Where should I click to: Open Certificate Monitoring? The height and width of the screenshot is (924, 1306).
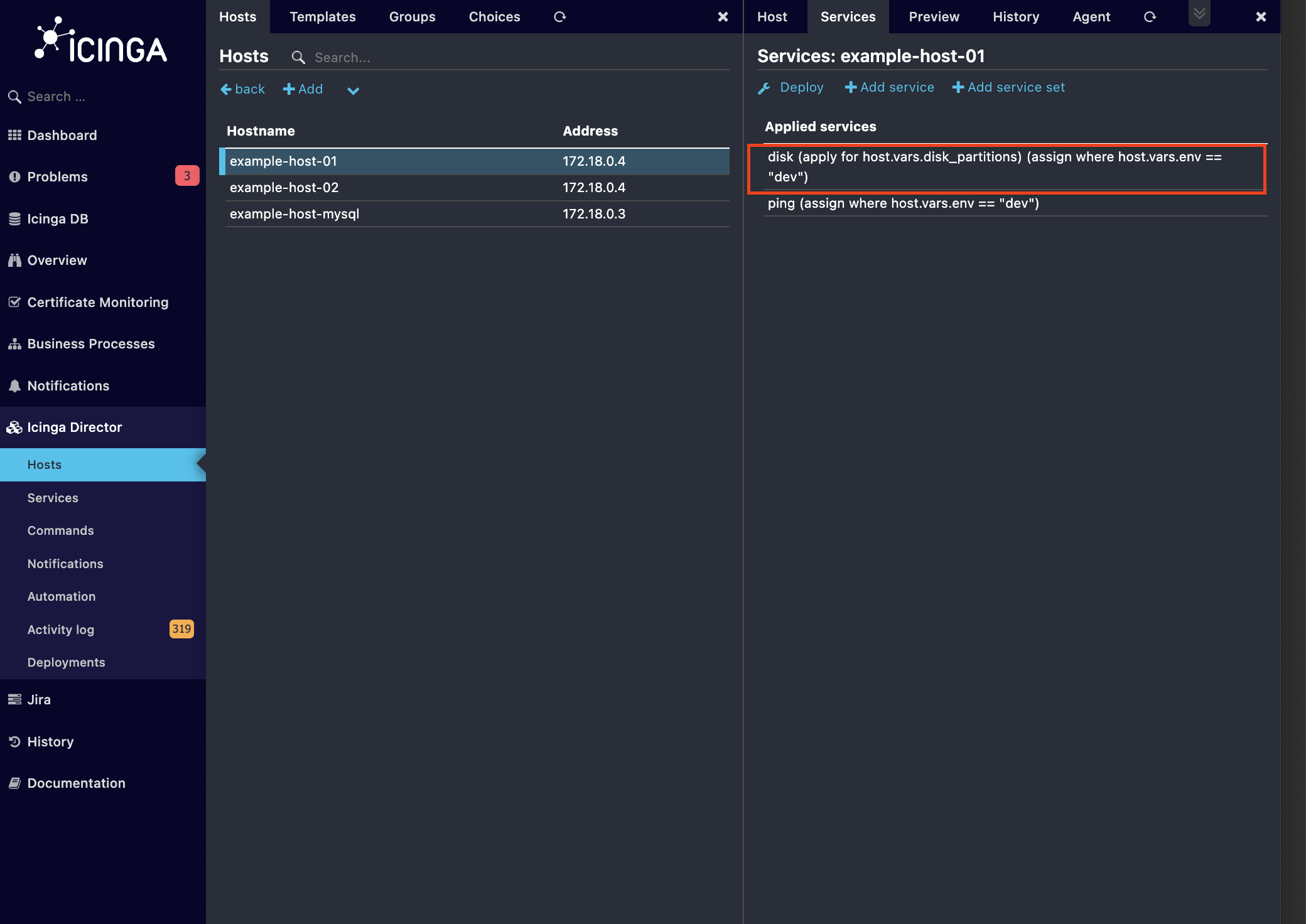(98, 302)
